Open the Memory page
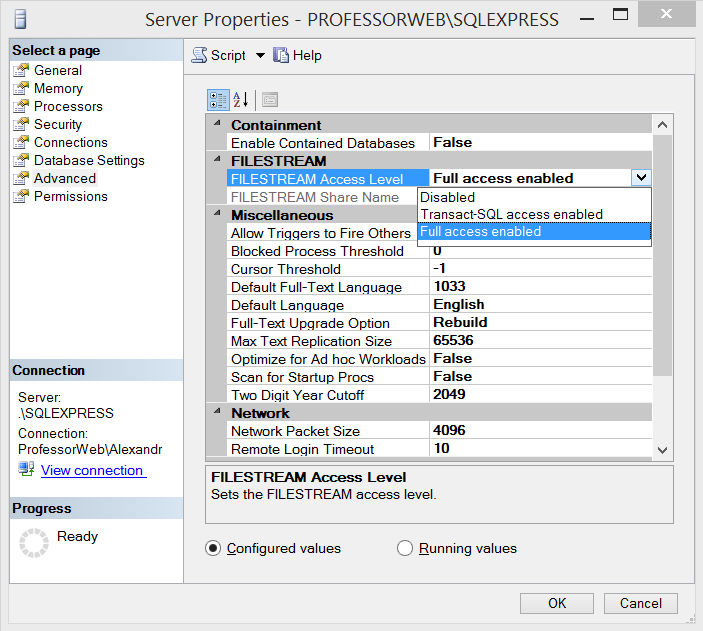Image resolution: width=703 pixels, height=631 pixels. click(x=58, y=88)
